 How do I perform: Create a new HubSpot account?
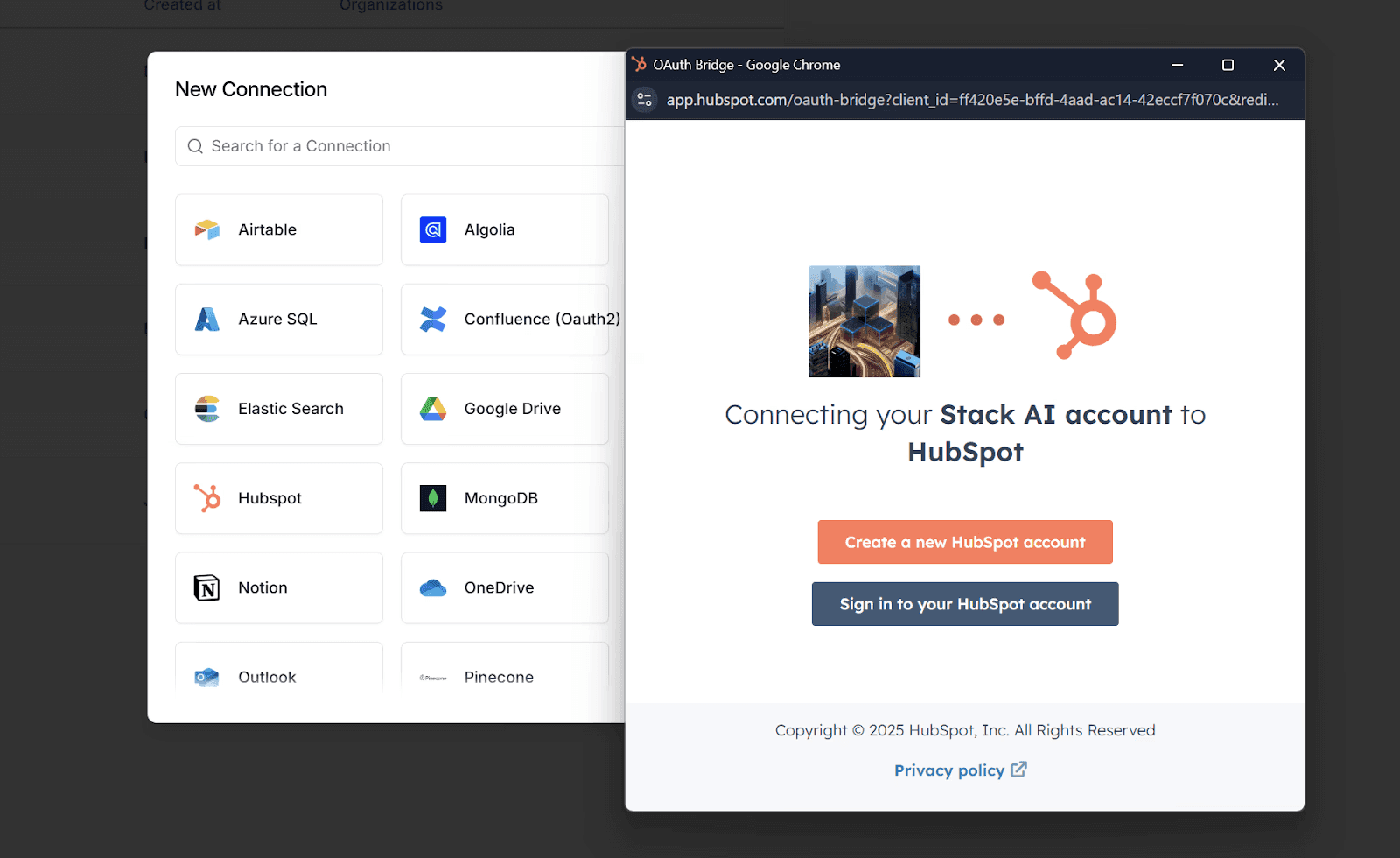(965, 542)
